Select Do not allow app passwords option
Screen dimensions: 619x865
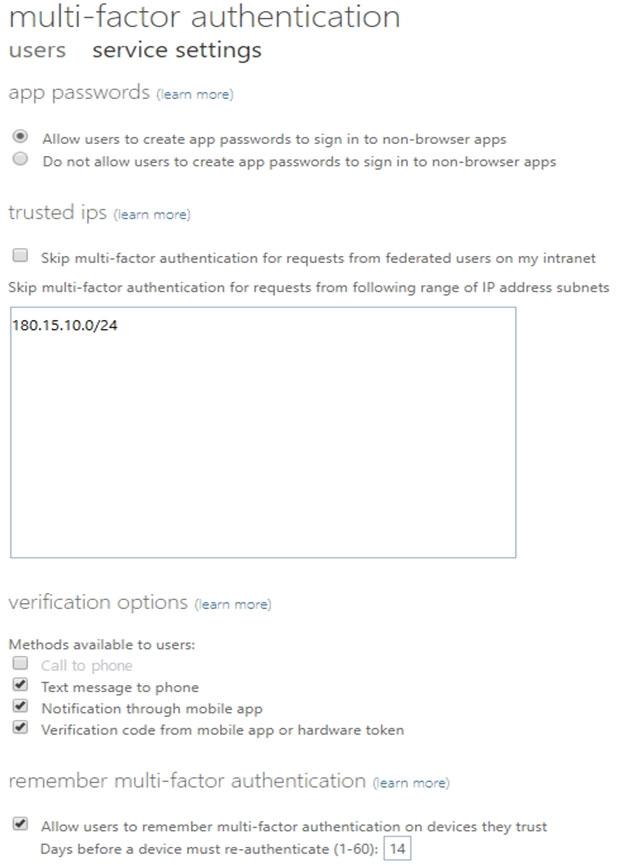click(x=20, y=160)
